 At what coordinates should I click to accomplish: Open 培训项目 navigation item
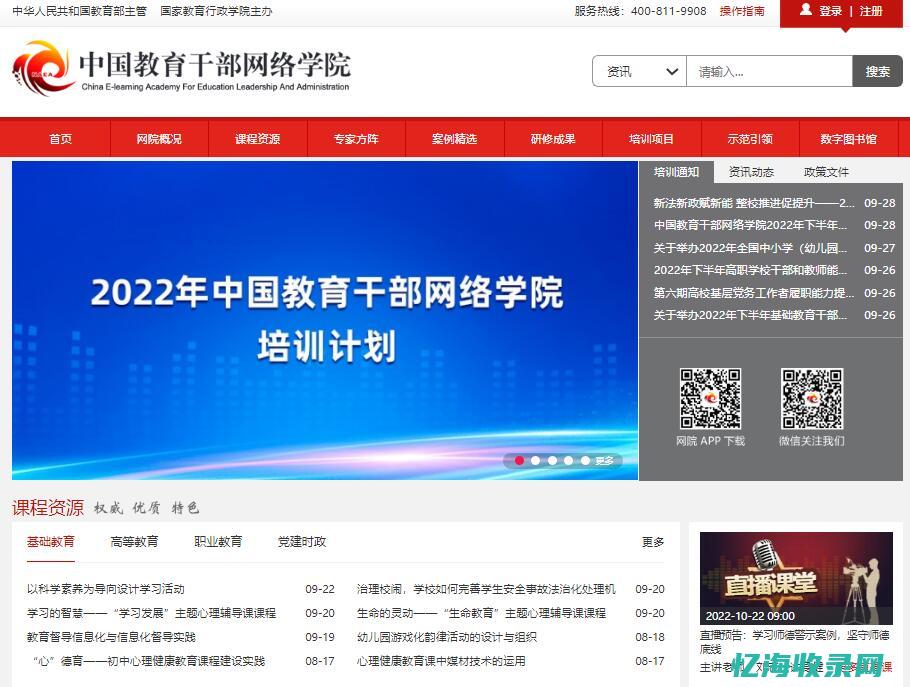651,139
